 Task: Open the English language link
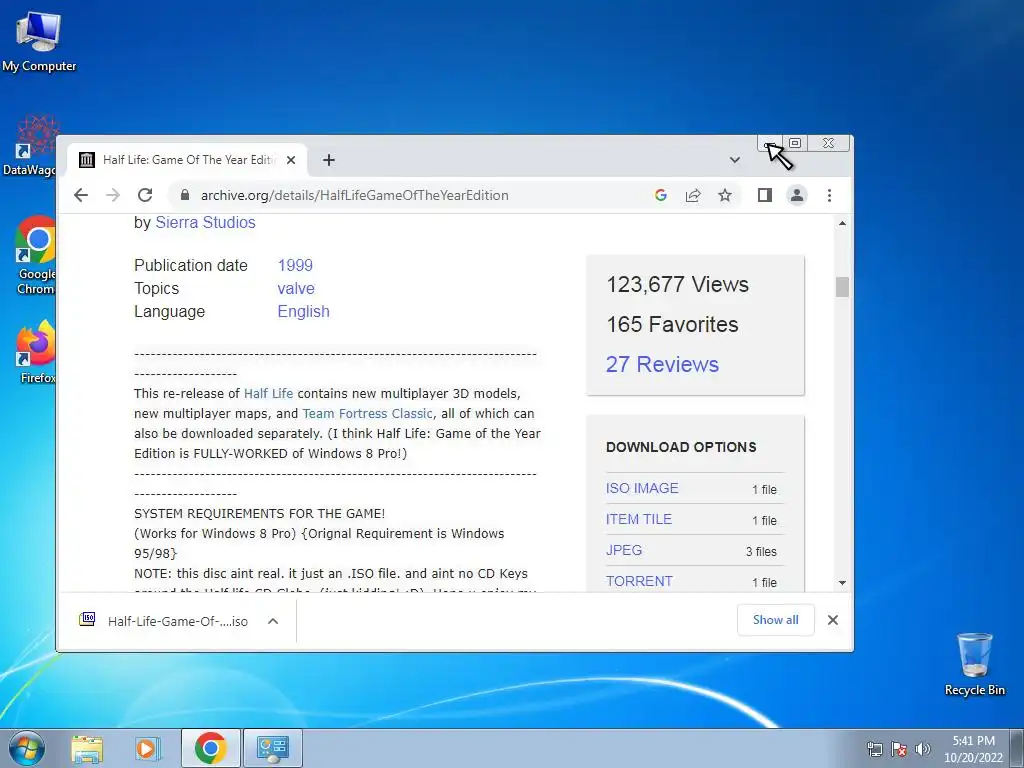click(304, 312)
